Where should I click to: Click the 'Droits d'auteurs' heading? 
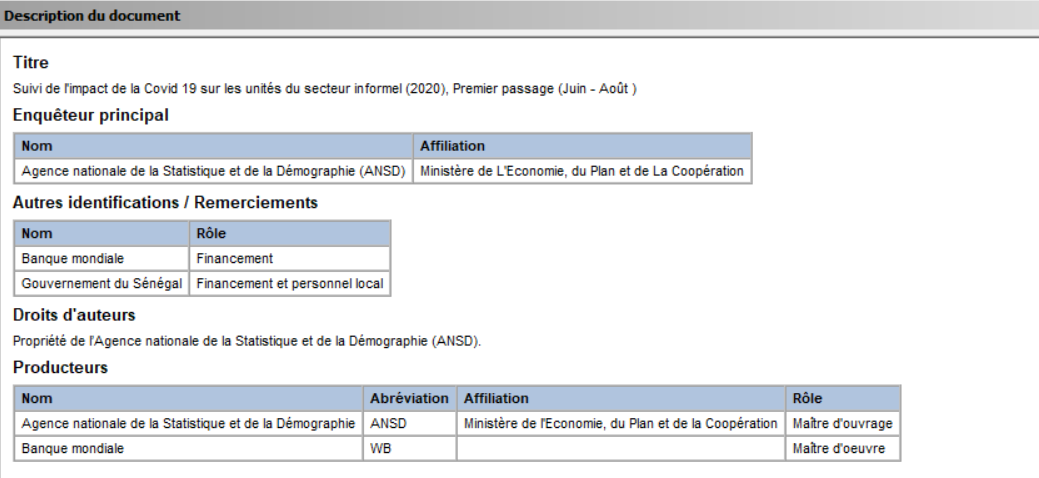coord(72,316)
